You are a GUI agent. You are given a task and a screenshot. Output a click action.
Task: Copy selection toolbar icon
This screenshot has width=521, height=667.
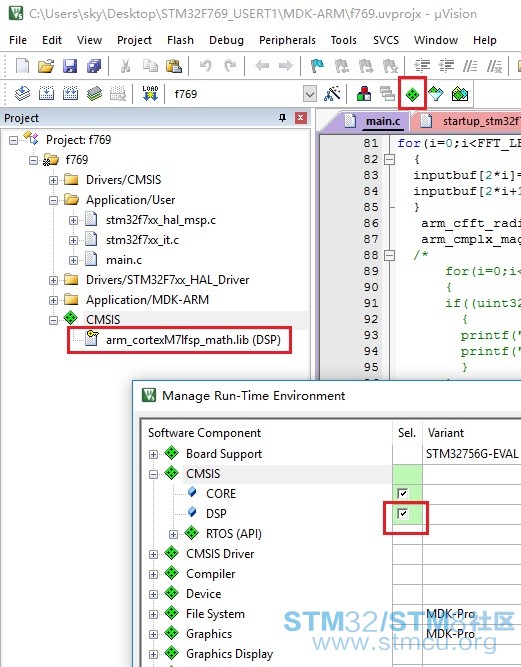pos(150,66)
